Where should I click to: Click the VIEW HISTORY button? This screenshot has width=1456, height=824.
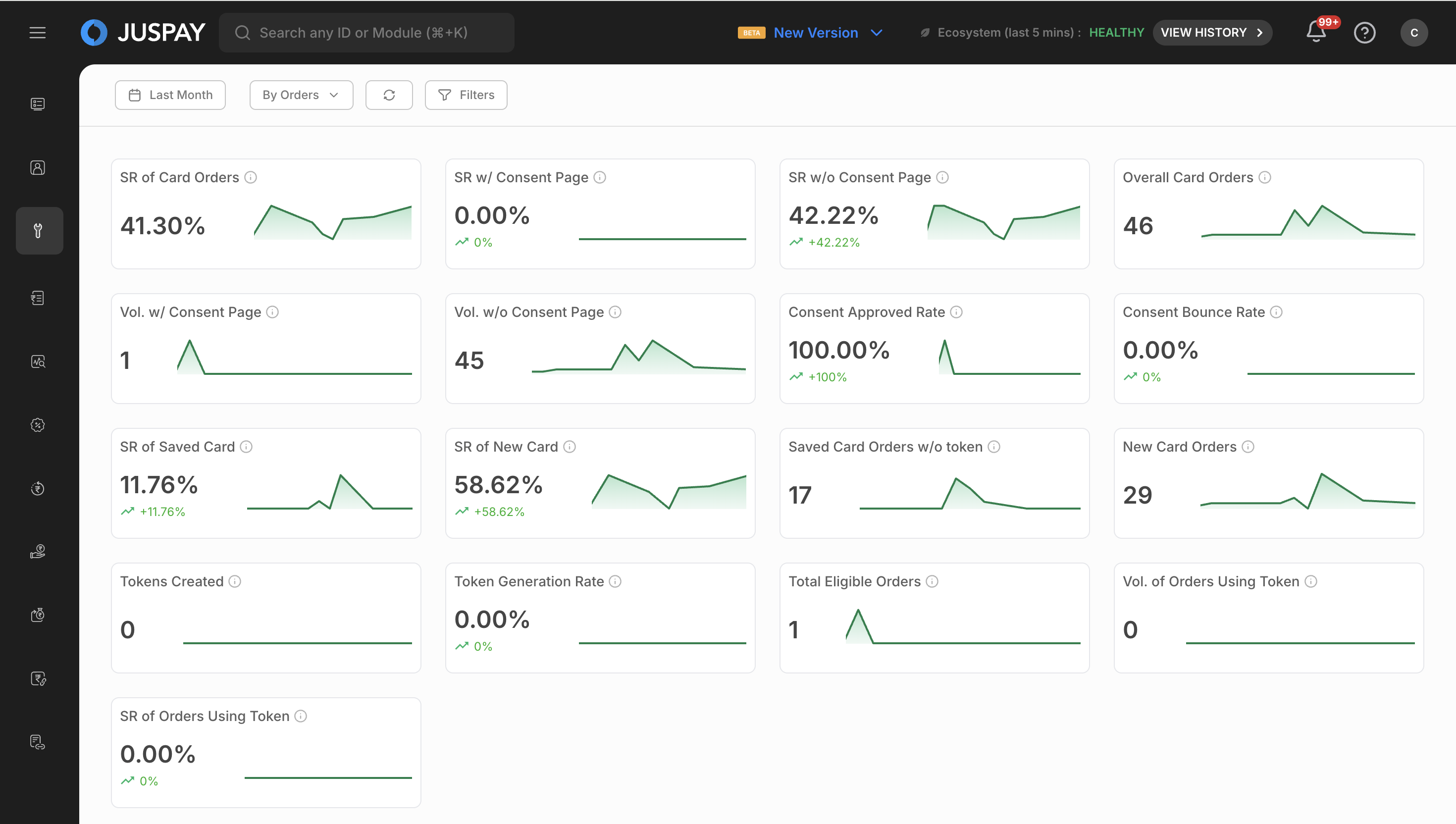(1212, 33)
